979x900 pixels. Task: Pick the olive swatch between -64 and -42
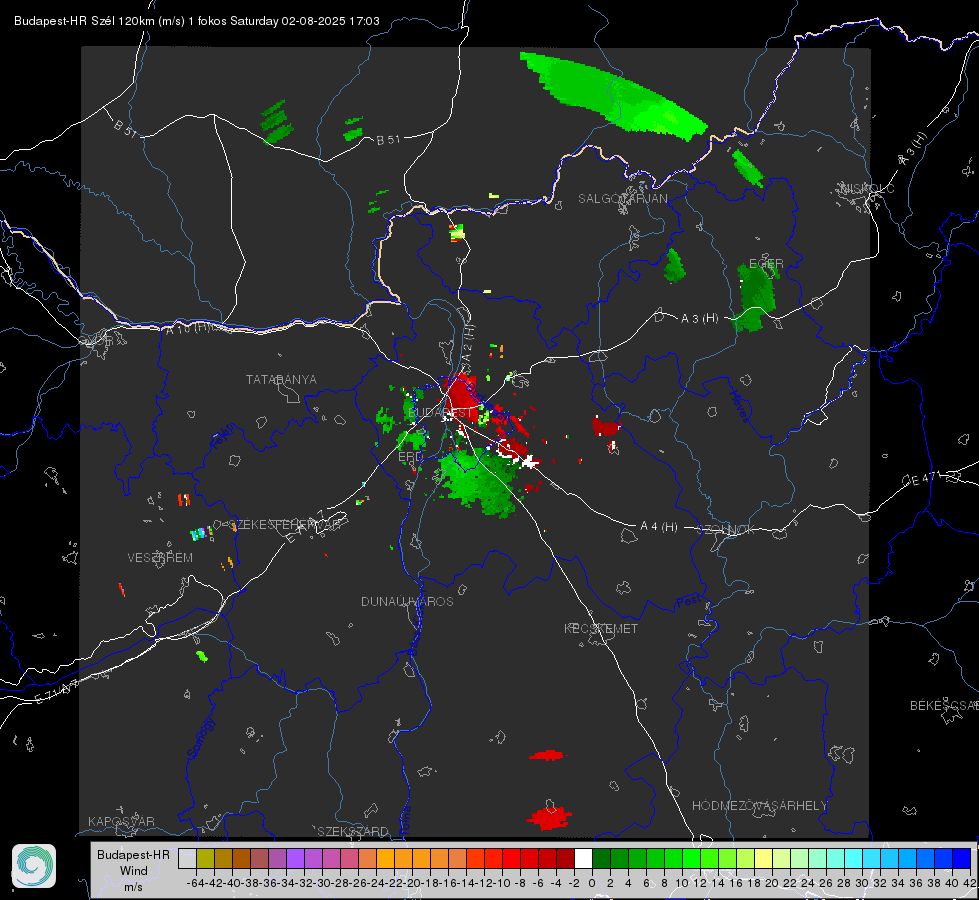(x=205, y=859)
